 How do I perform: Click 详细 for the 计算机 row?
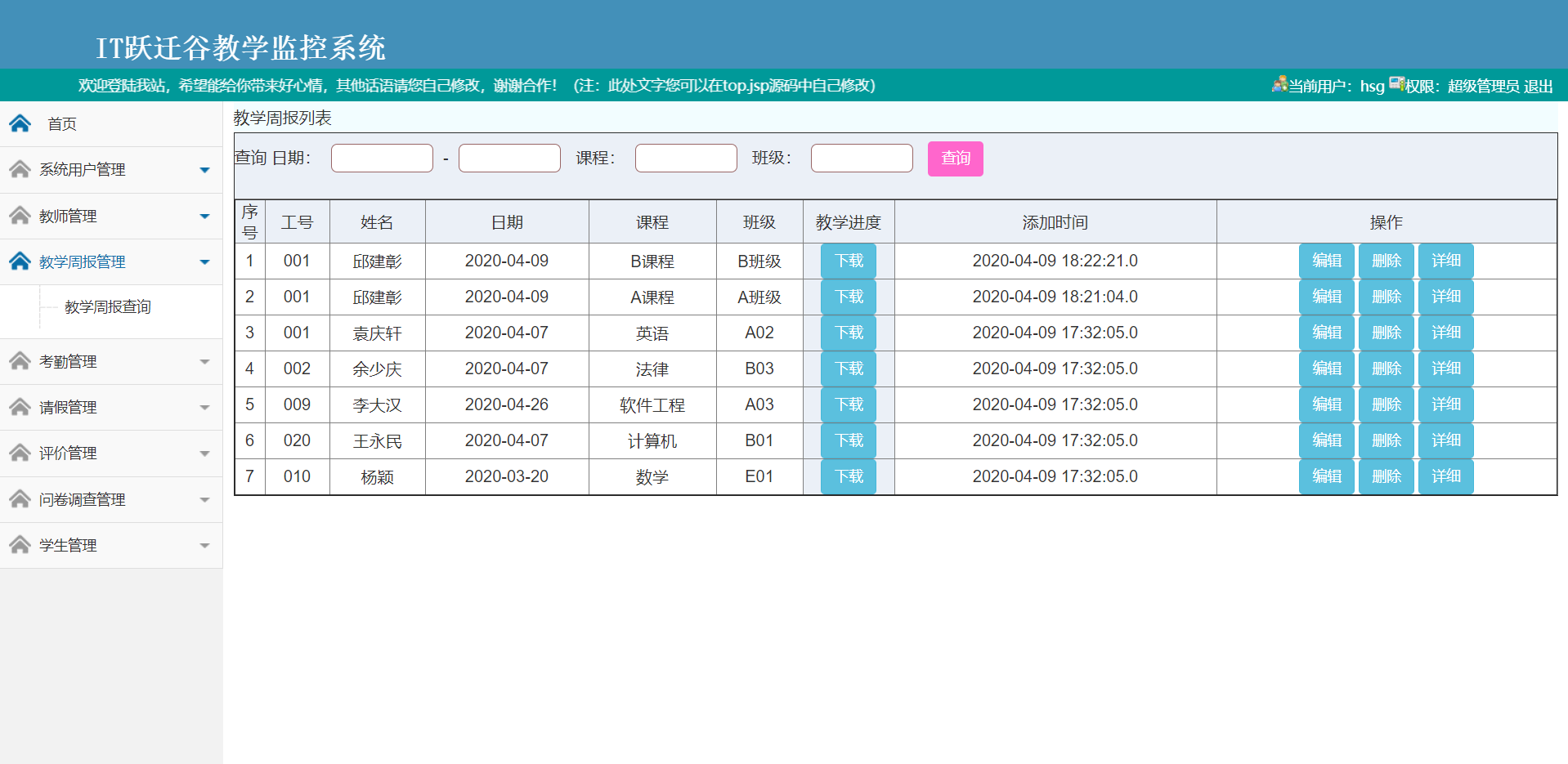(1446, 440)
